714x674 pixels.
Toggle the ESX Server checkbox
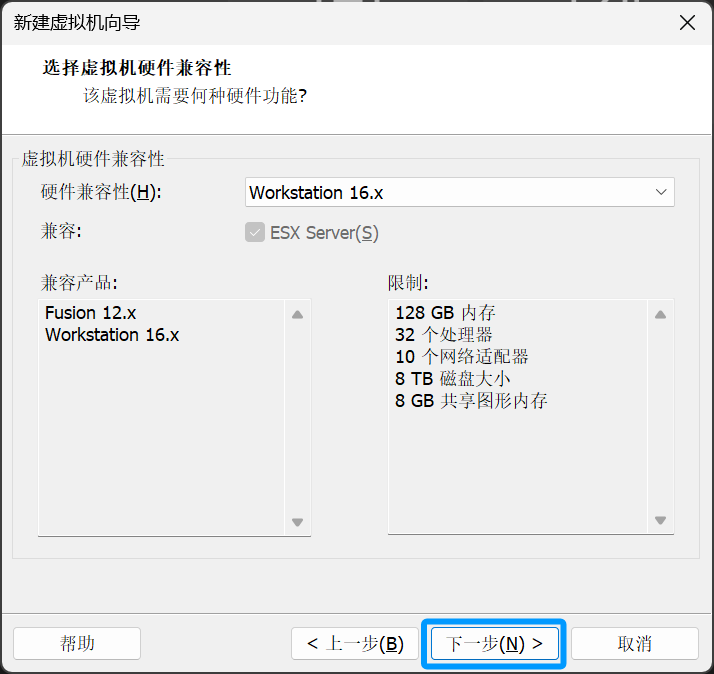(255, 232)
